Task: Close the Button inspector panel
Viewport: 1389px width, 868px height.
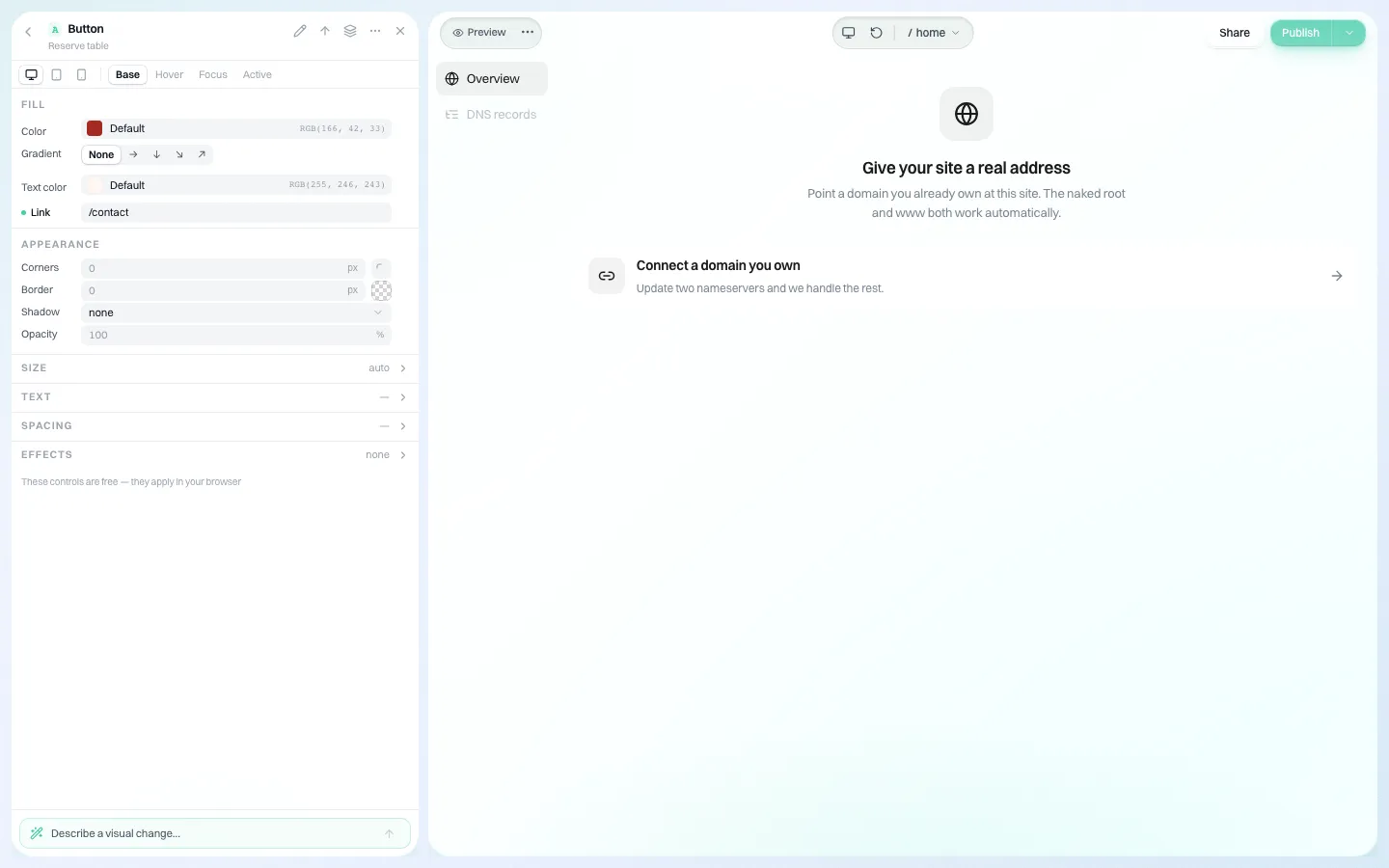Action: [x=400, y=31]
